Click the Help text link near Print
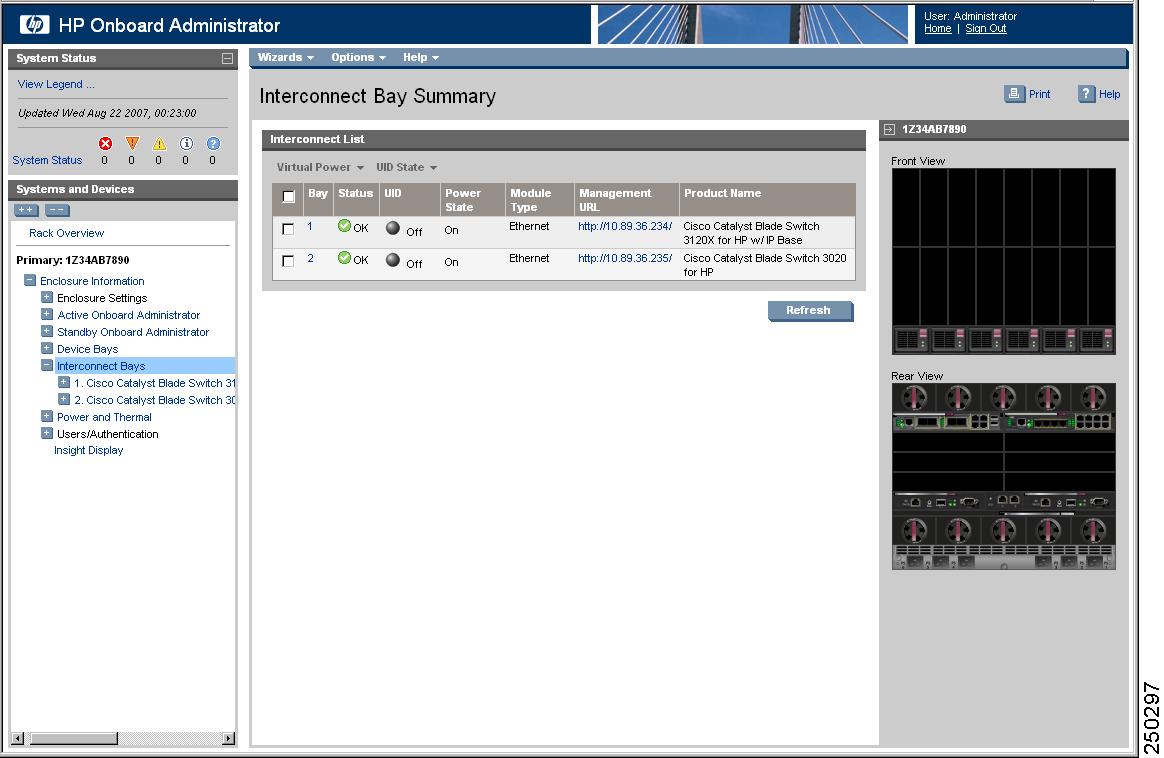1164x758 pixels. [1110, 94]
